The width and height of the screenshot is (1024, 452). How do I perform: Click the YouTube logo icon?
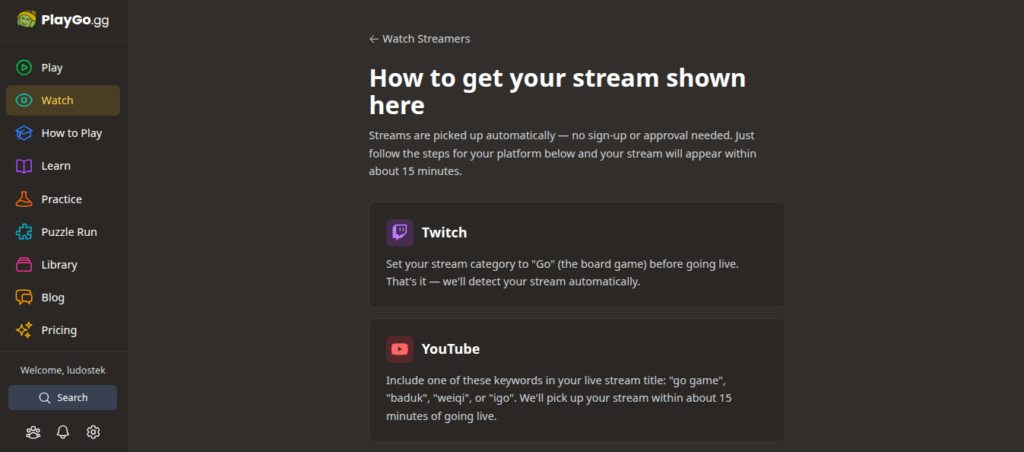400,349
